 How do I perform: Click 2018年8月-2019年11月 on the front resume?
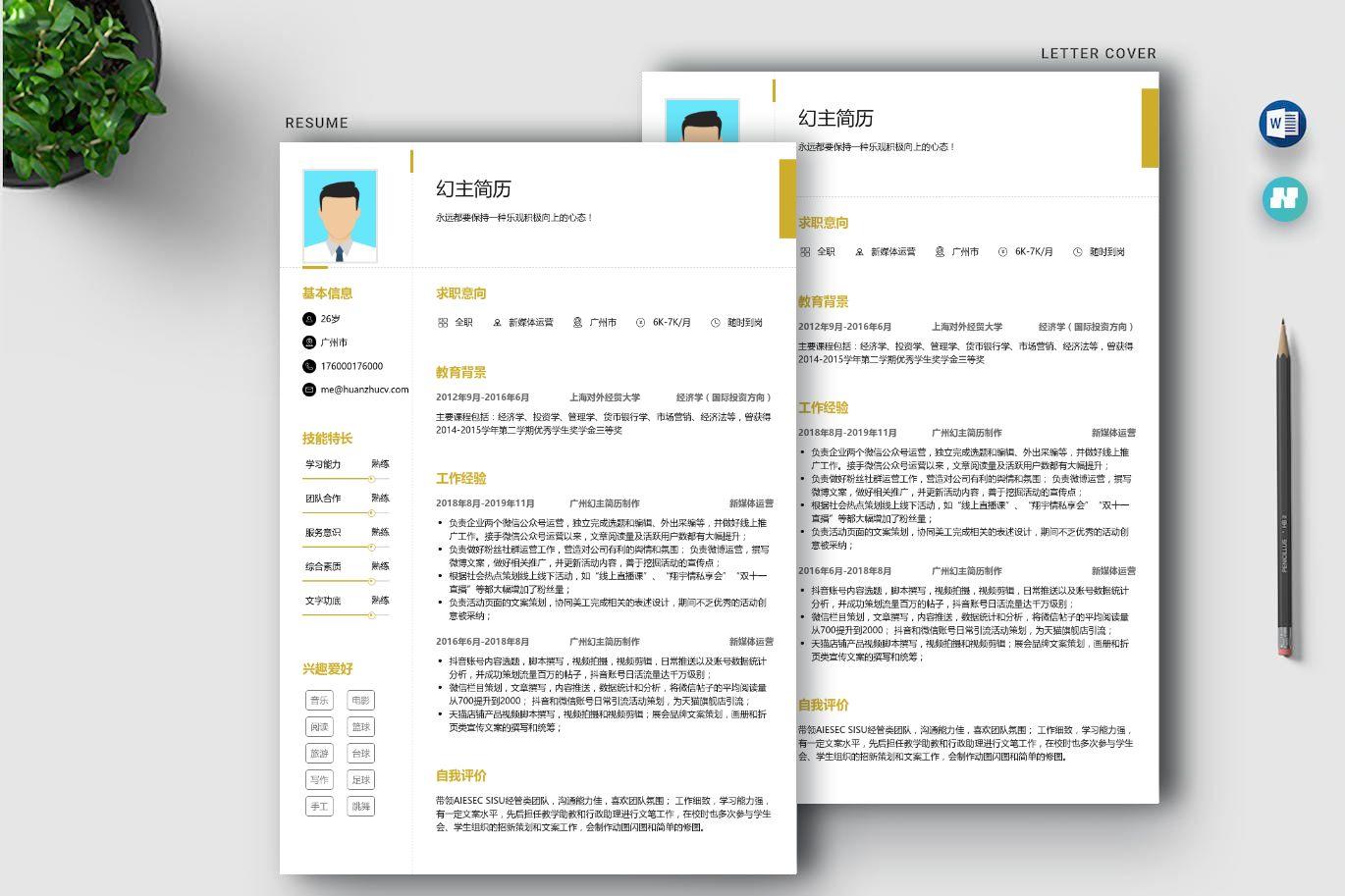pos(485,503)
